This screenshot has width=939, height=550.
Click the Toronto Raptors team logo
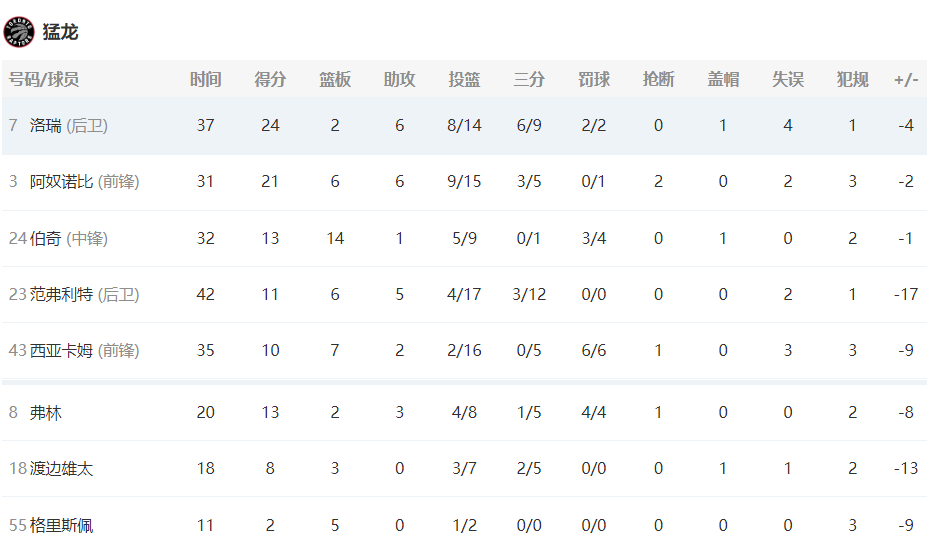point(19,32)
